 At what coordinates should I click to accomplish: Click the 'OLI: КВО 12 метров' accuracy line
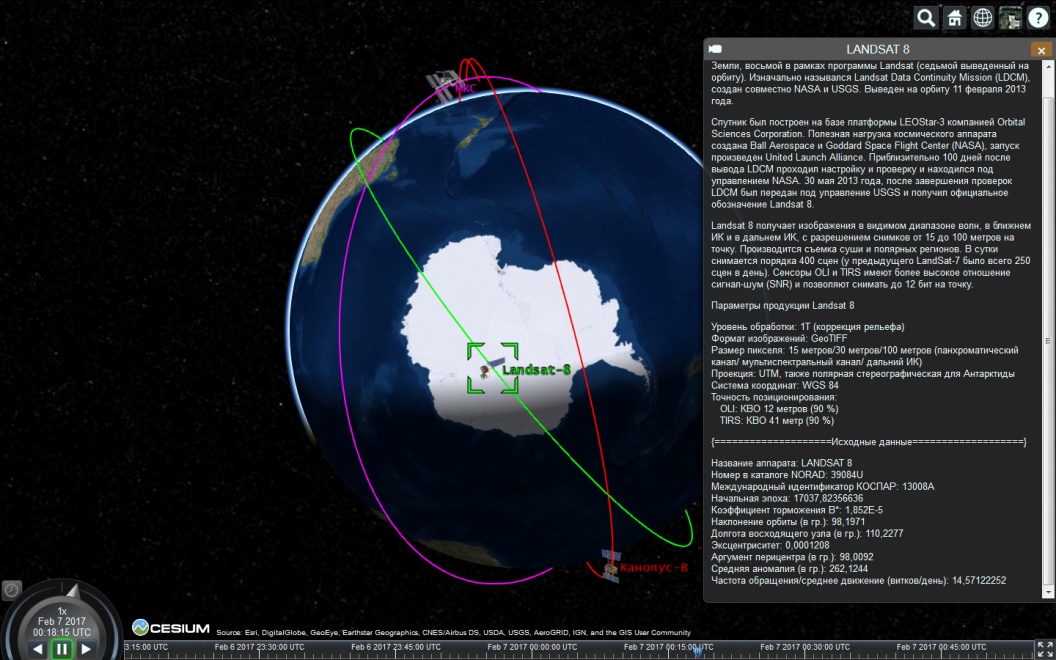[779, 408]
